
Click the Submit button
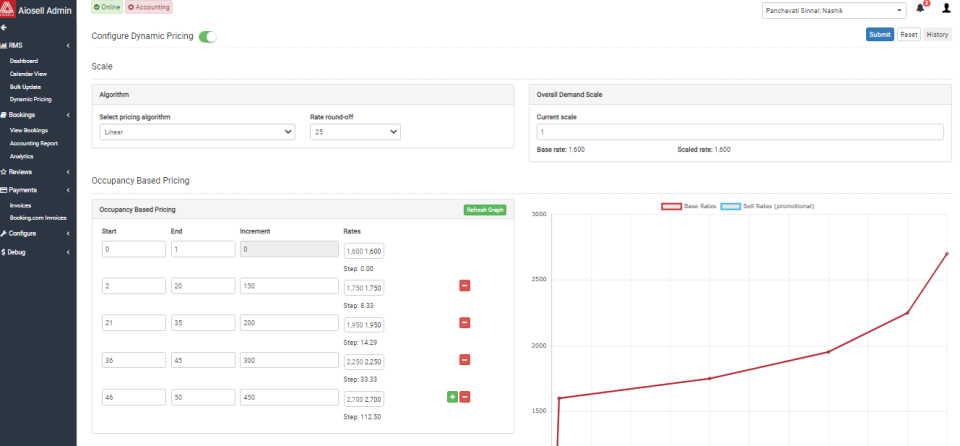(x=880, y=34)
